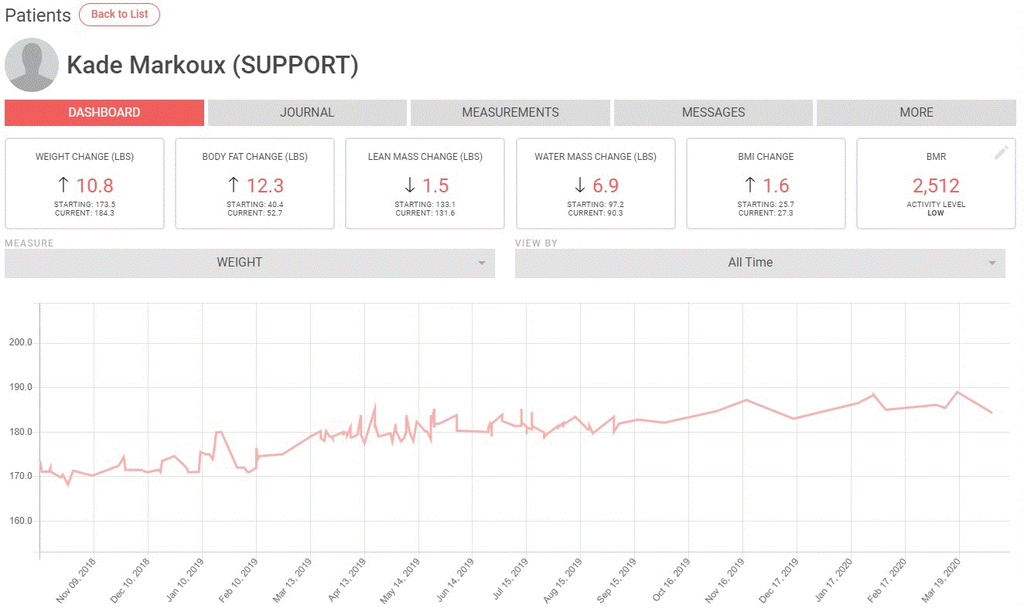Open the Messages tab
The image size is (1024, 615).
pyautogui.click(x=713, y=112)
